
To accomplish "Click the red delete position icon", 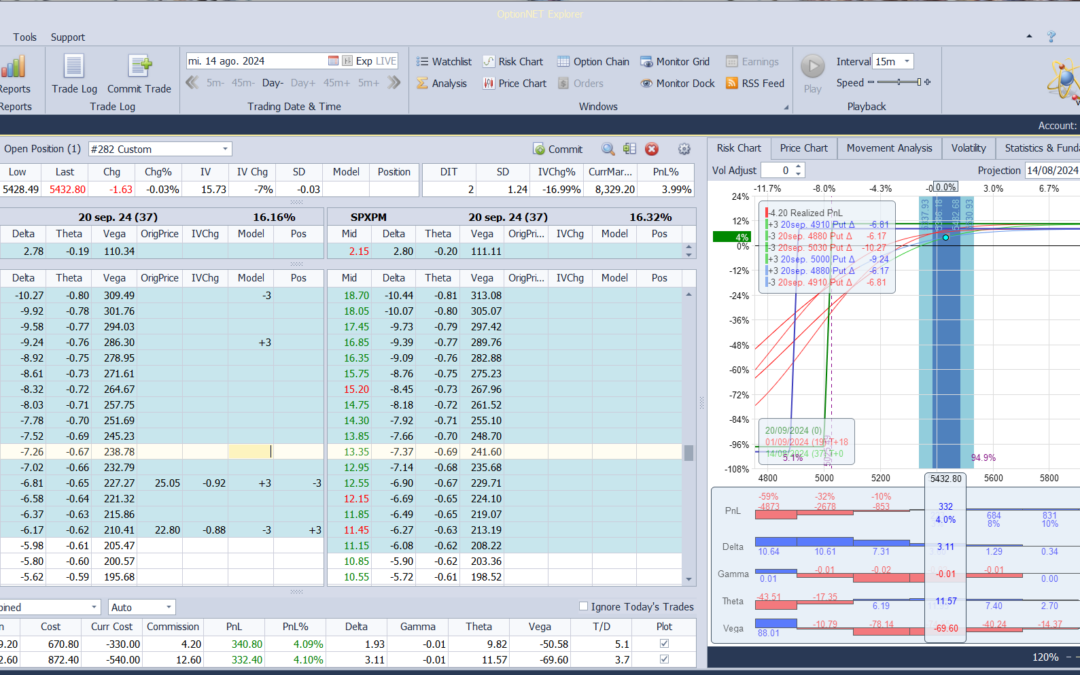I will tap(652, 149).
